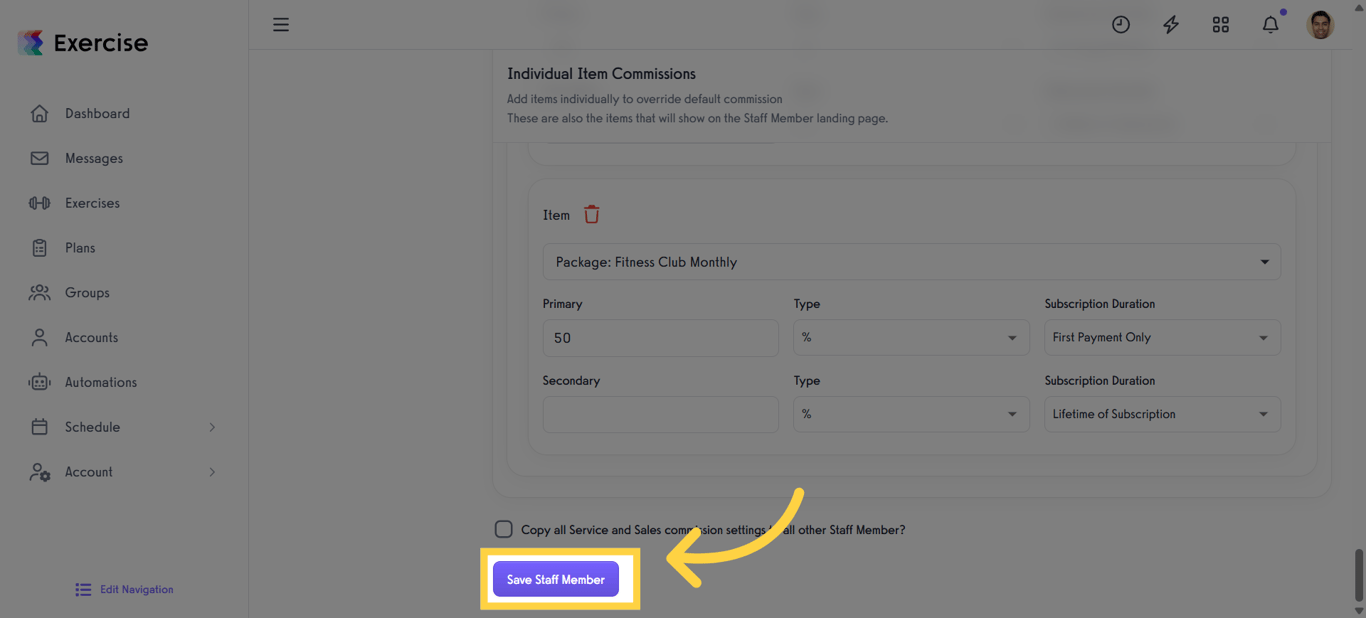Open the quick actions lightning icon

(x=1170, y=24)
